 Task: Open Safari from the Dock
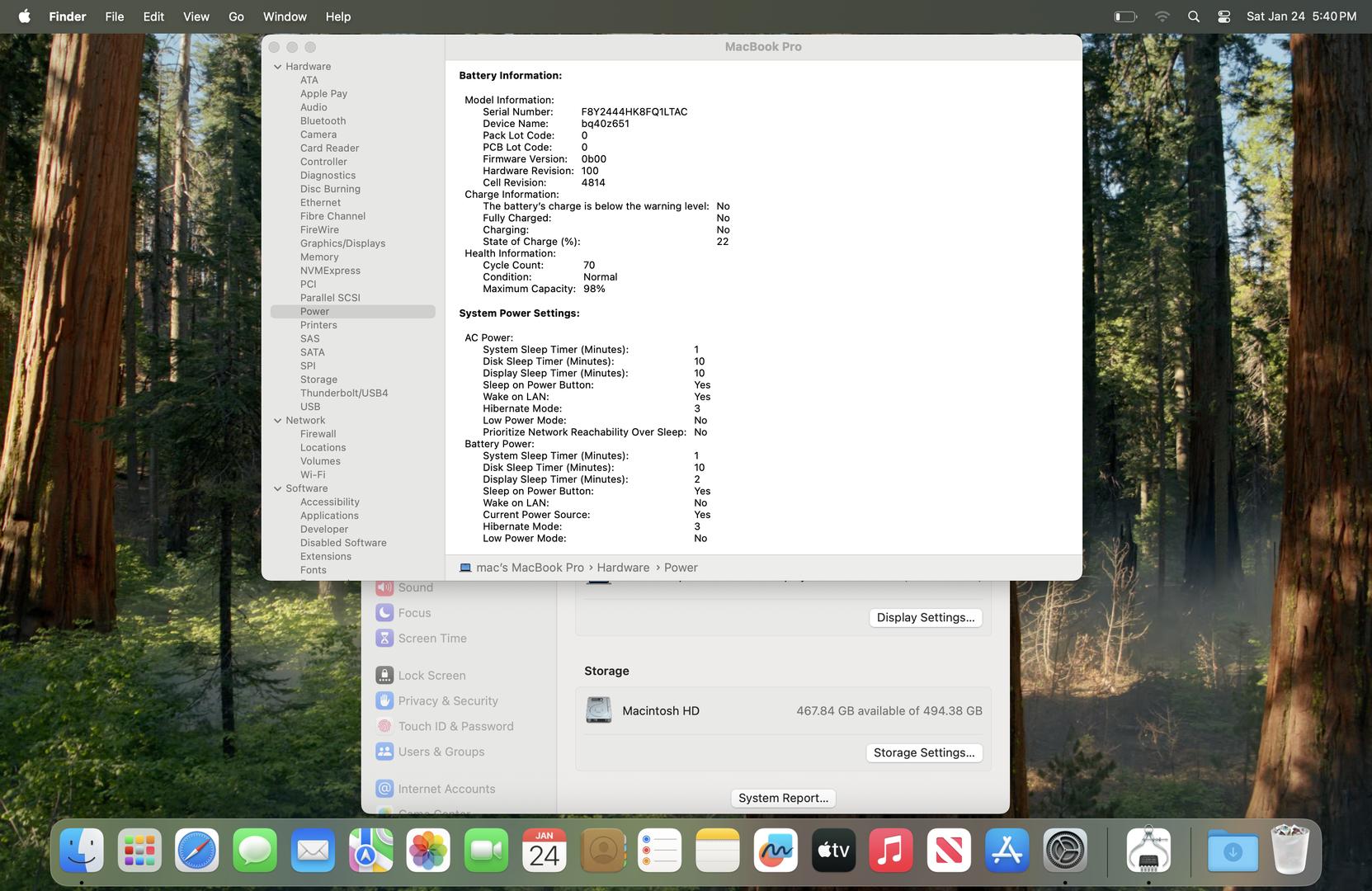pos(197,851)
